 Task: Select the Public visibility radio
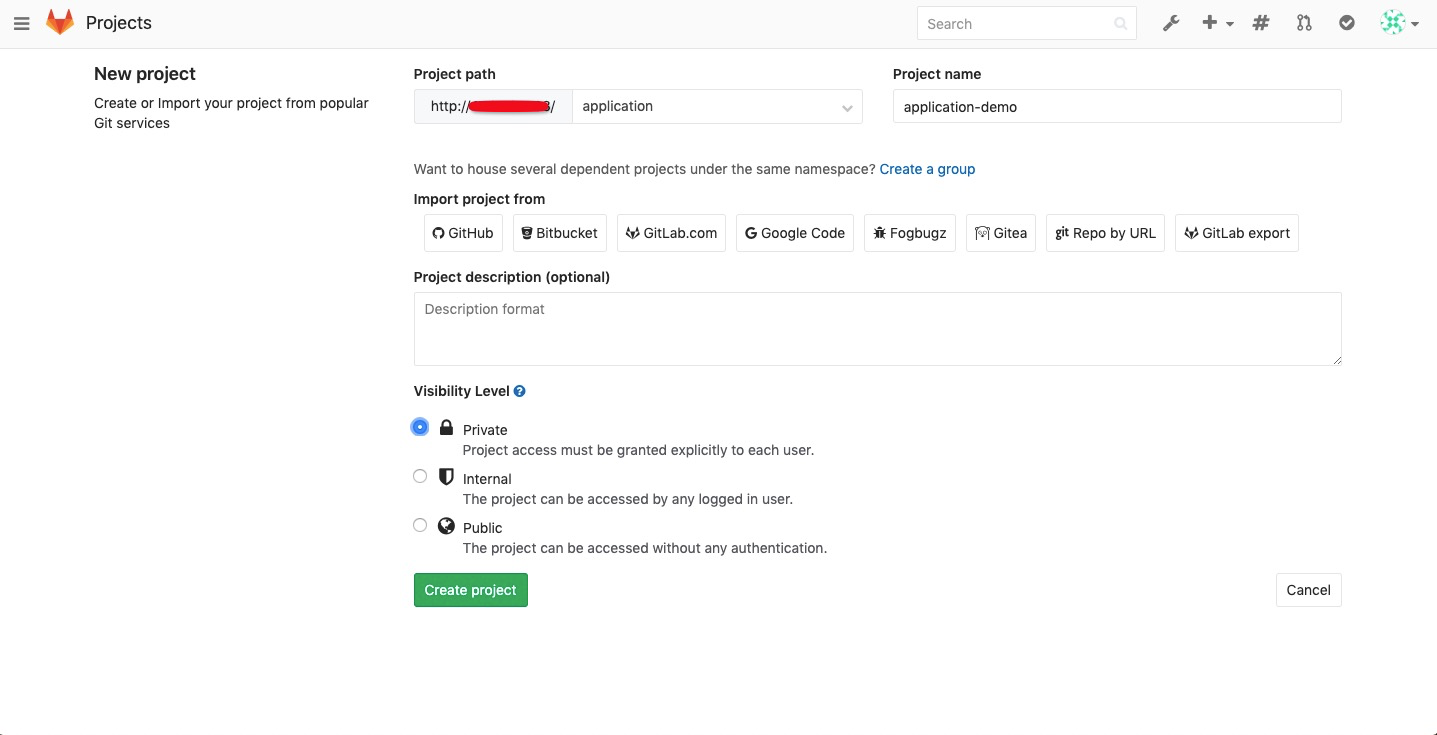coord(420,525)
